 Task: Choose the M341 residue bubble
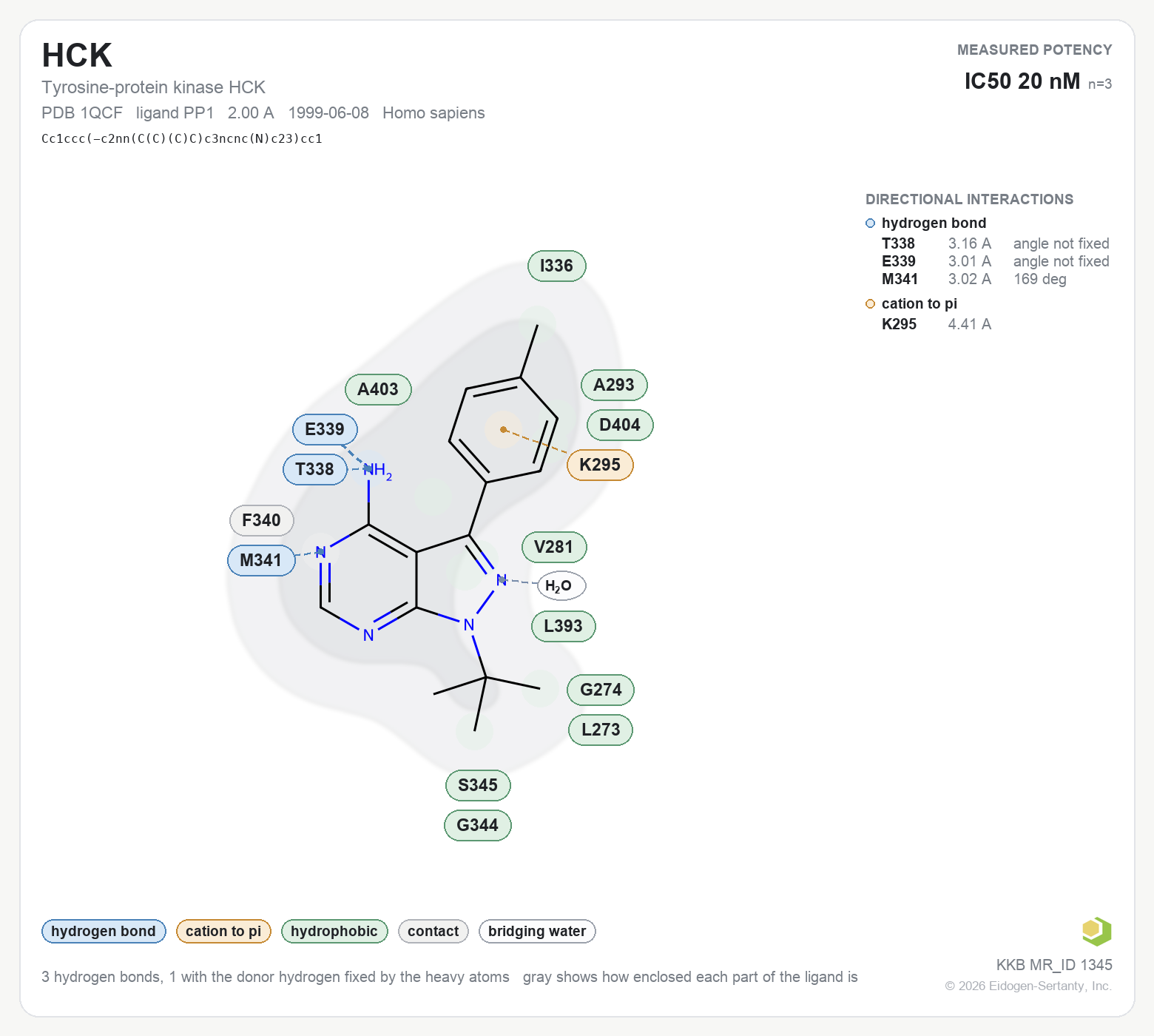[261, 560]
